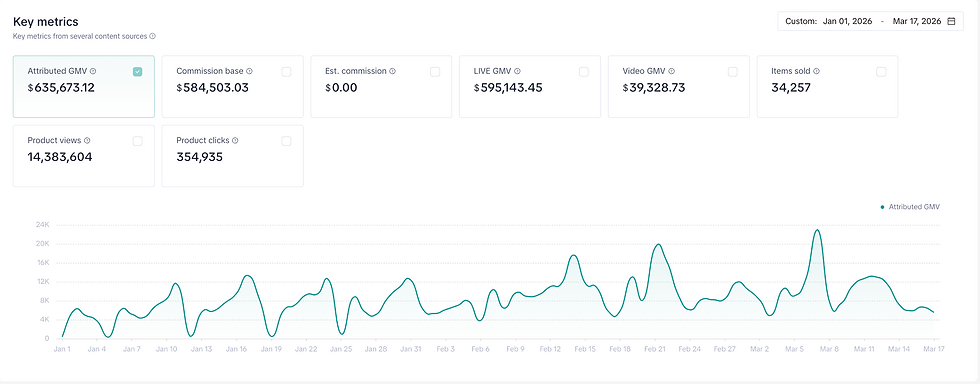This screenshot has height=384, width=980.
Task: Show LIVE GMV info tooltip icon
Action: point(518,71)
